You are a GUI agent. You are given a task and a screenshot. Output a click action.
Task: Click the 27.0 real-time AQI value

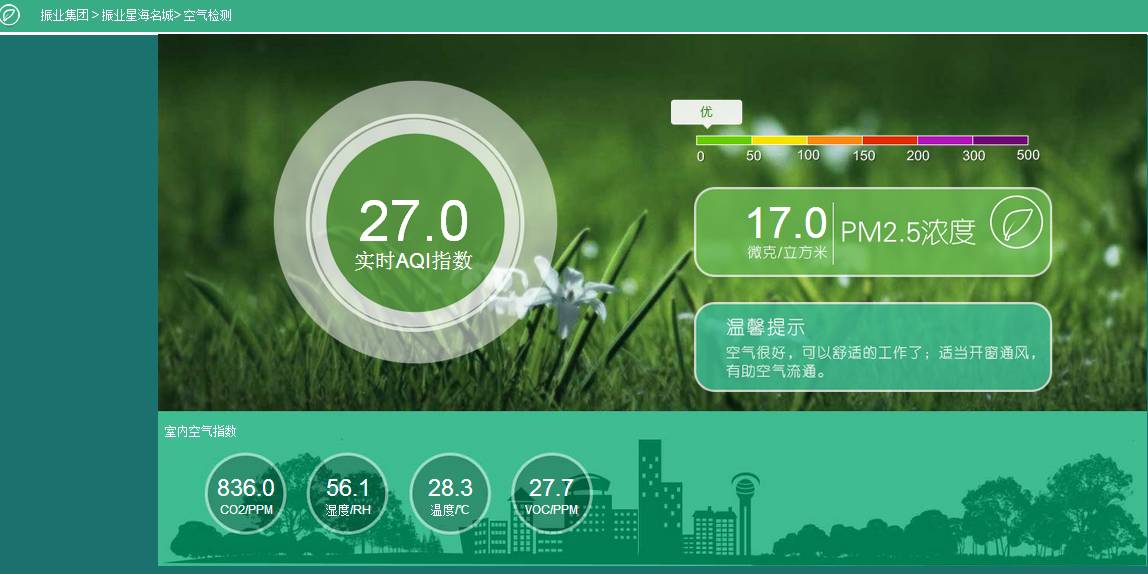click(414, 222)
